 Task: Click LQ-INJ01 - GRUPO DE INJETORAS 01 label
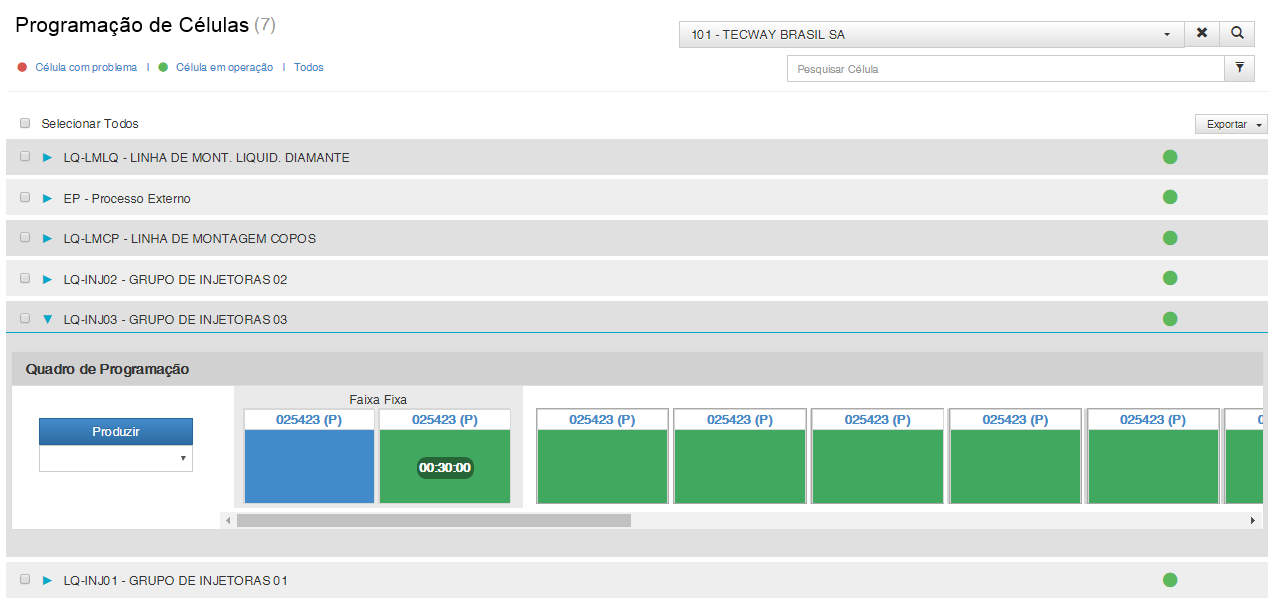tap(175, 581)
